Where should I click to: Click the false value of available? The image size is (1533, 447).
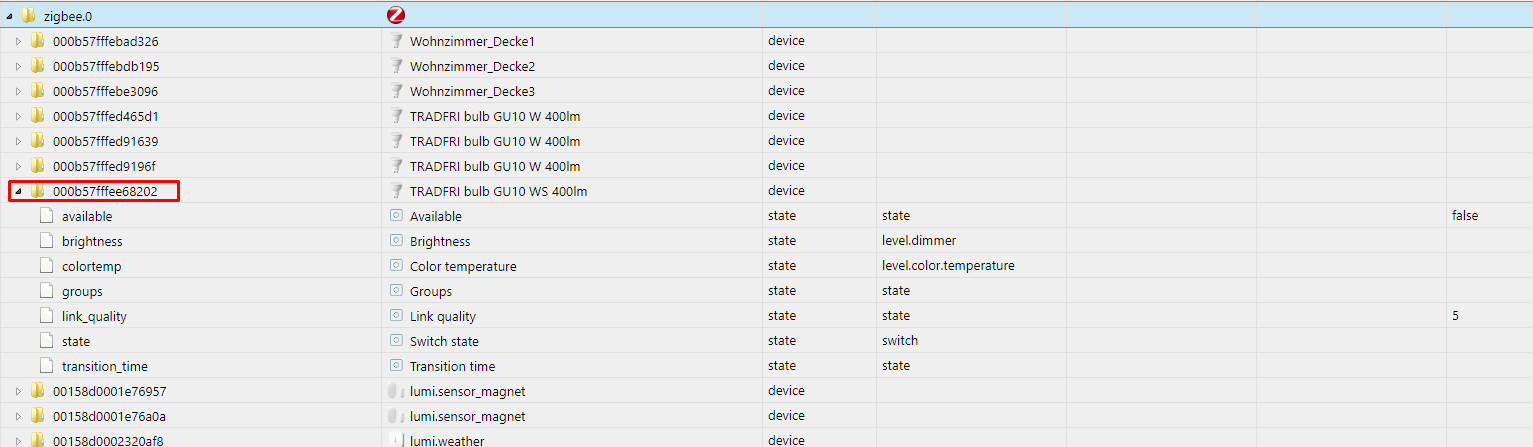(x=1465, y=216)
